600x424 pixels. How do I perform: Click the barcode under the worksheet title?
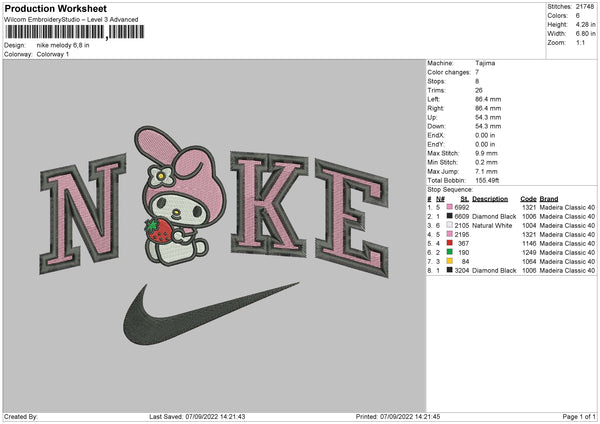click(75, 32)
